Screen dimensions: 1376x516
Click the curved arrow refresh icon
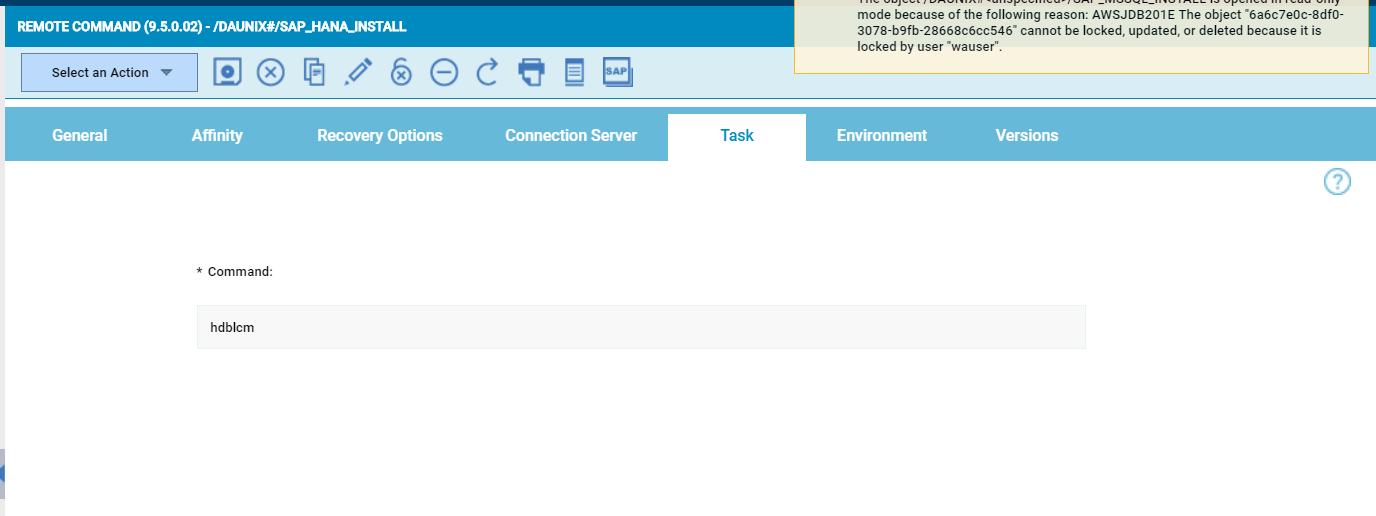487,72
